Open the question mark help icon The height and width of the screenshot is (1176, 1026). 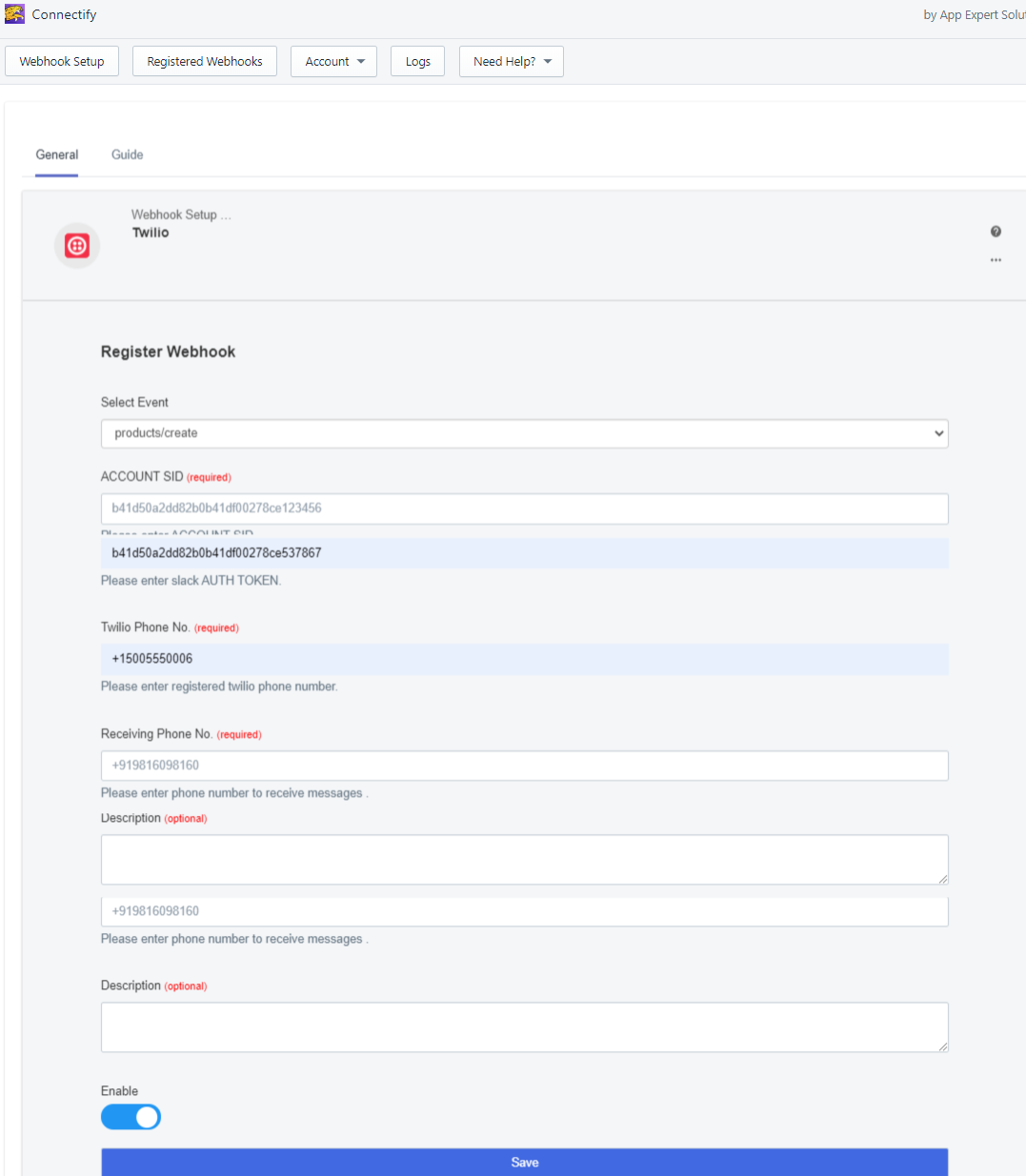996,231
